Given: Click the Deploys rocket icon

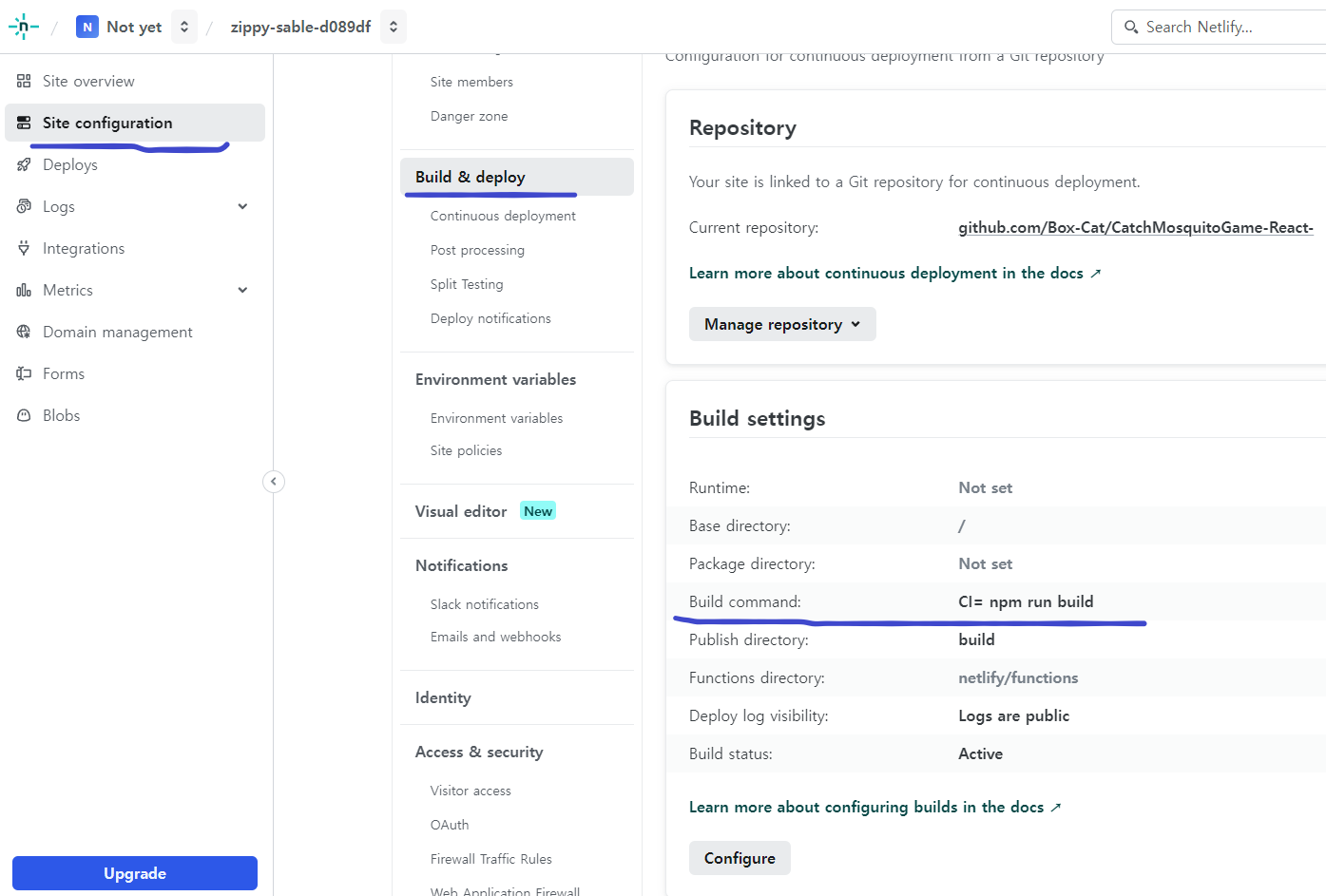Looking at the screenshot, I should click(x=24, y=164).
